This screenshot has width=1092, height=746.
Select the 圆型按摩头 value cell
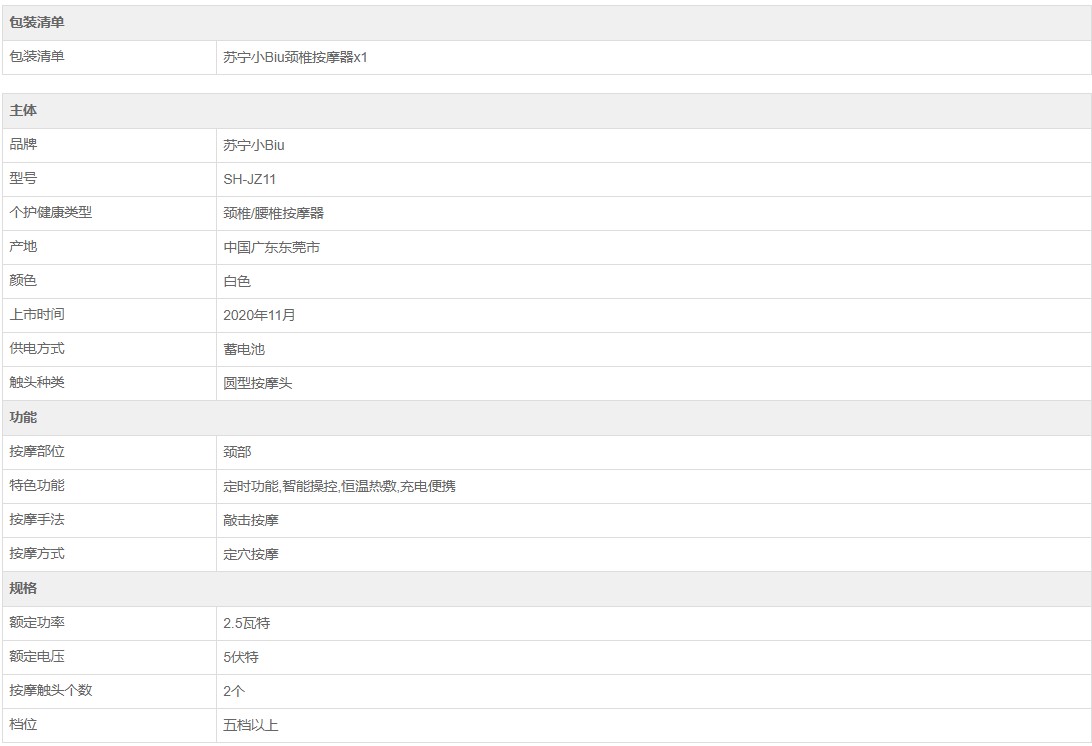258,383
